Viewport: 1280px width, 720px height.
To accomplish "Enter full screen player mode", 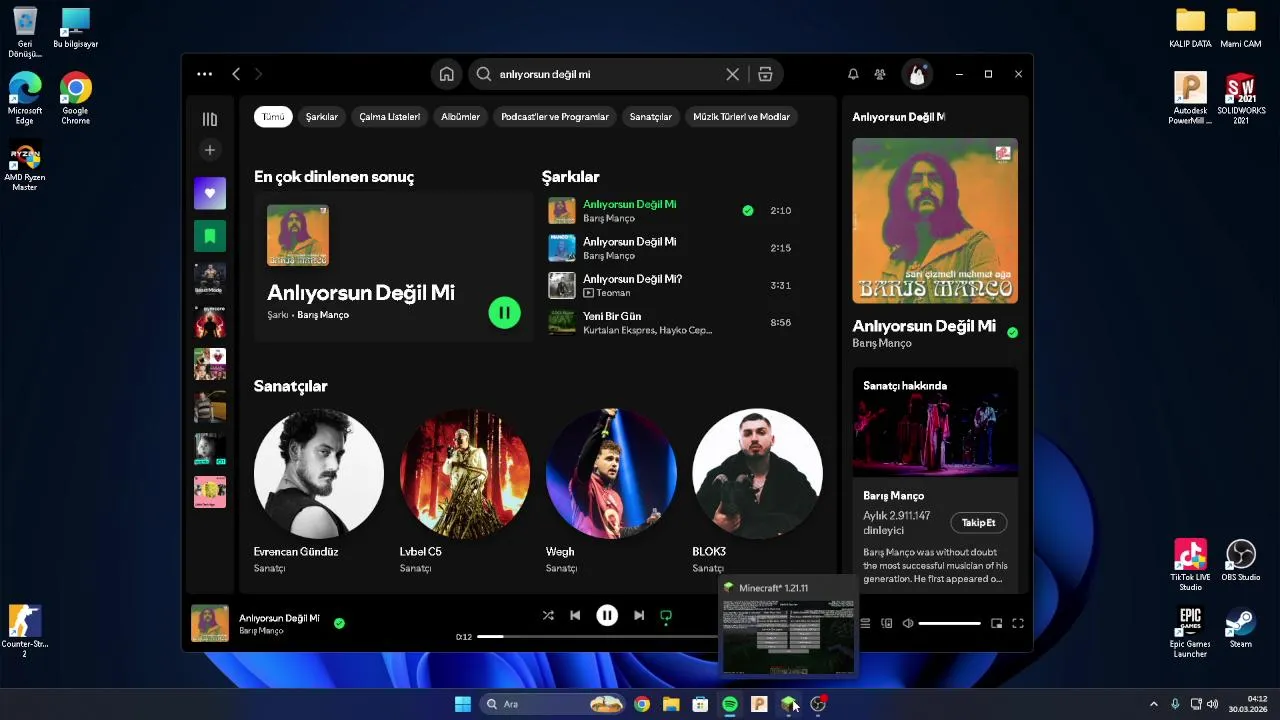I will click(1018, 623).
